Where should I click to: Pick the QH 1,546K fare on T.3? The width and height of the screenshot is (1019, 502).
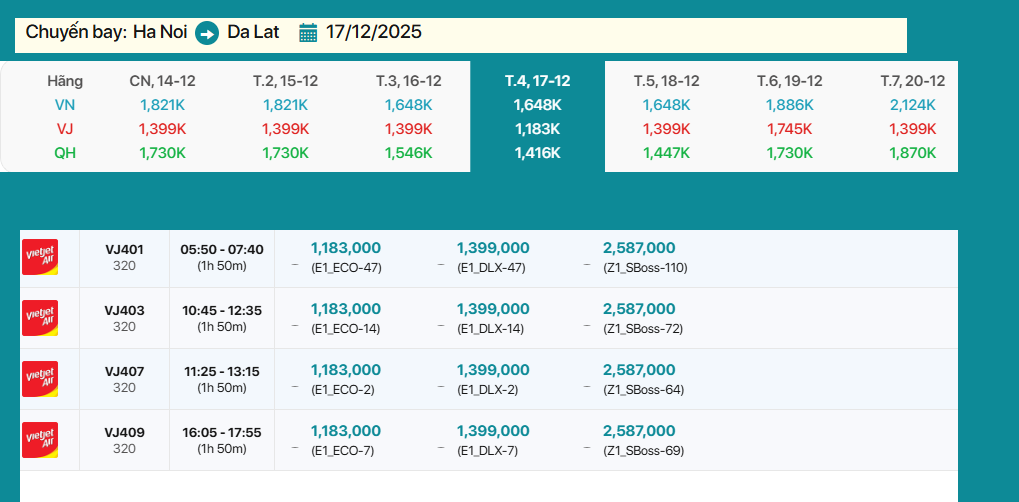pyautogui.click(x=408, y=153)
